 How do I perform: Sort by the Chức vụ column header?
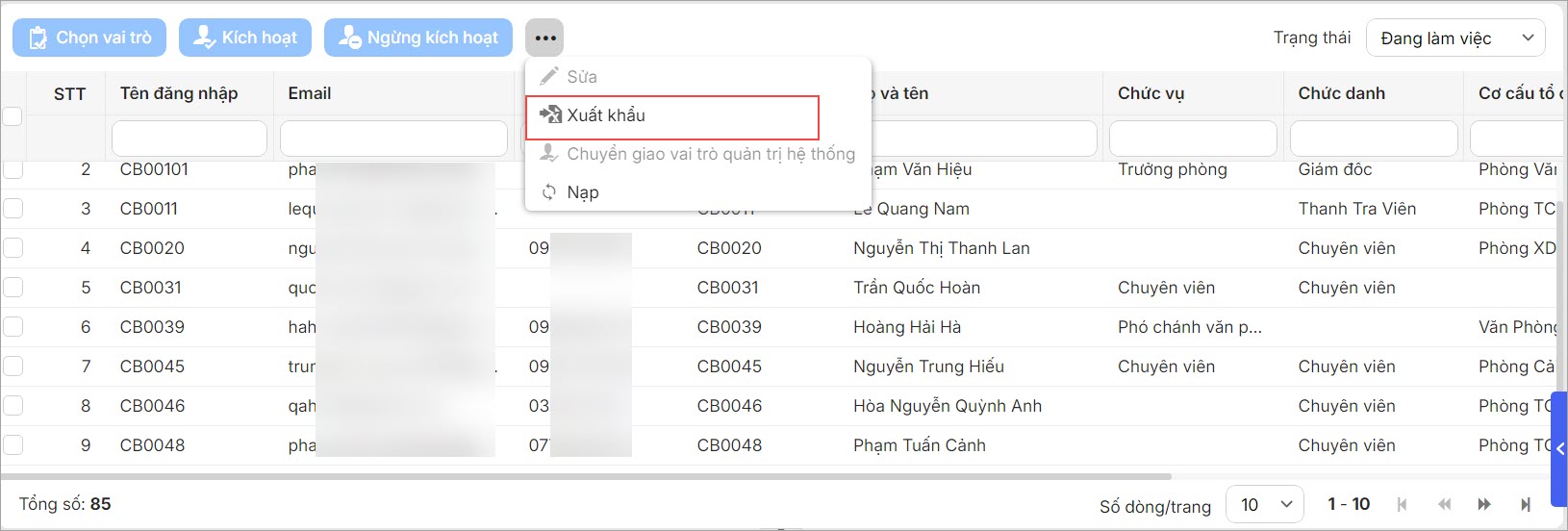coord(1151,93)
